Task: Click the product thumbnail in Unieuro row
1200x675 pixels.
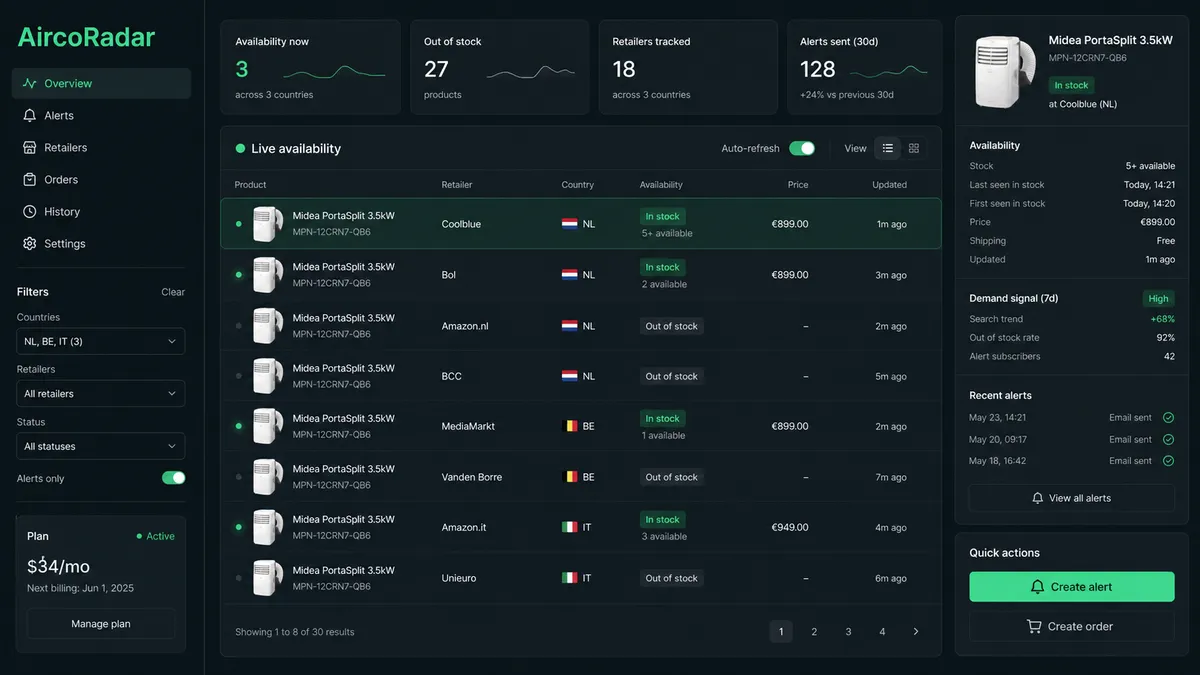Action: [267, 578]
